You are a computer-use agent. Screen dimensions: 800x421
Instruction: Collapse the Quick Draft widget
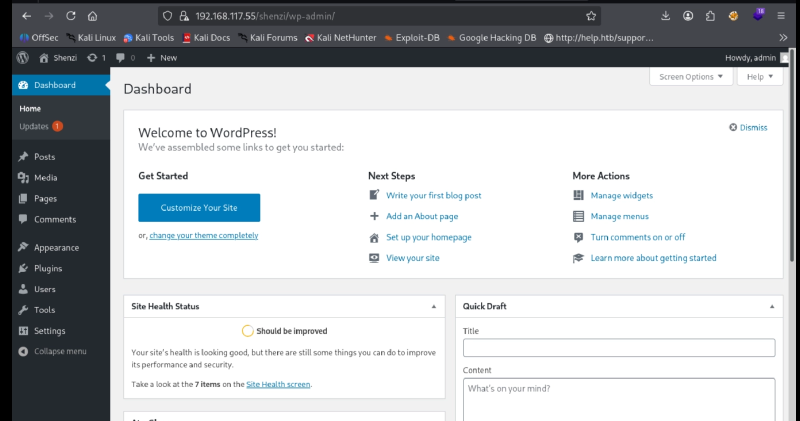[772, 306]
